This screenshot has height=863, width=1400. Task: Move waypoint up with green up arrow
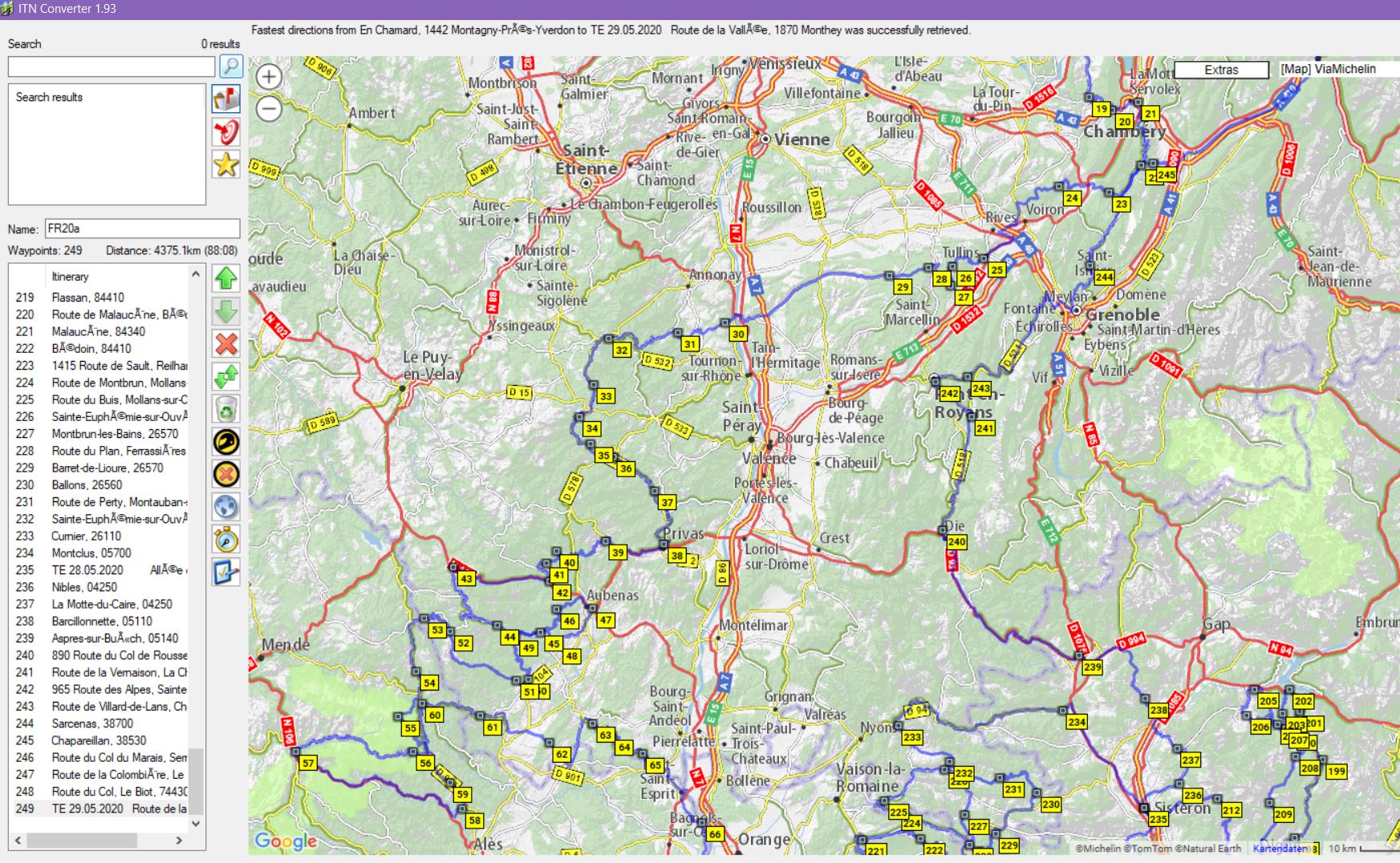(226, 278)
